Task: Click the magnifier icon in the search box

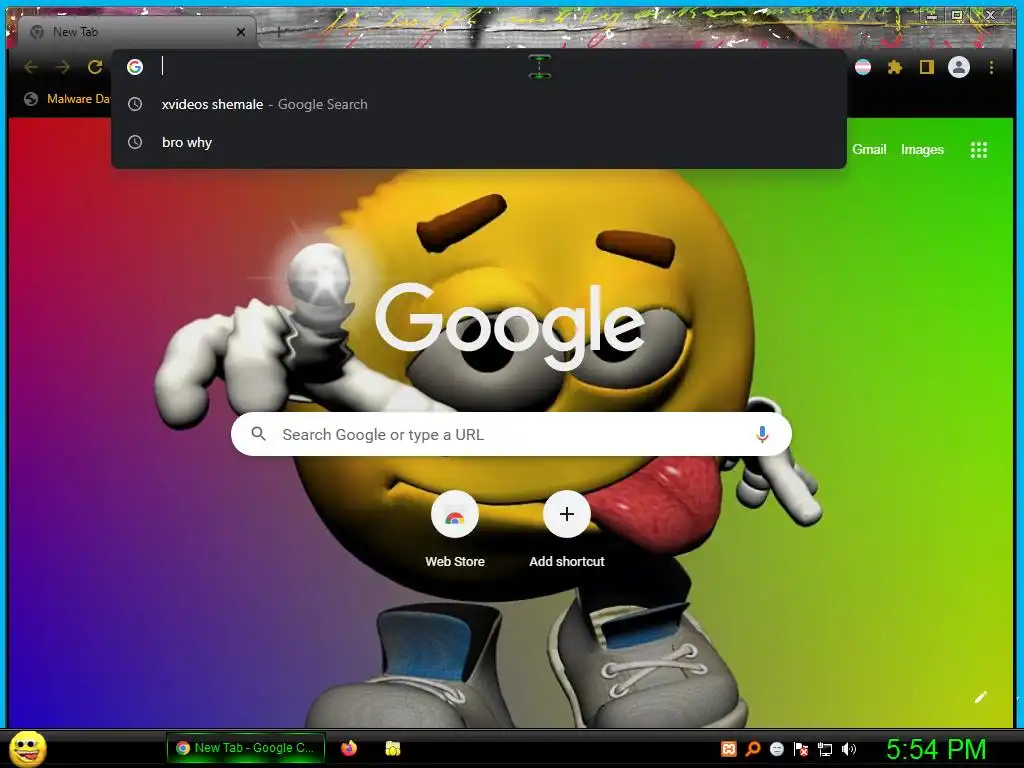Action: click(259, 434)
